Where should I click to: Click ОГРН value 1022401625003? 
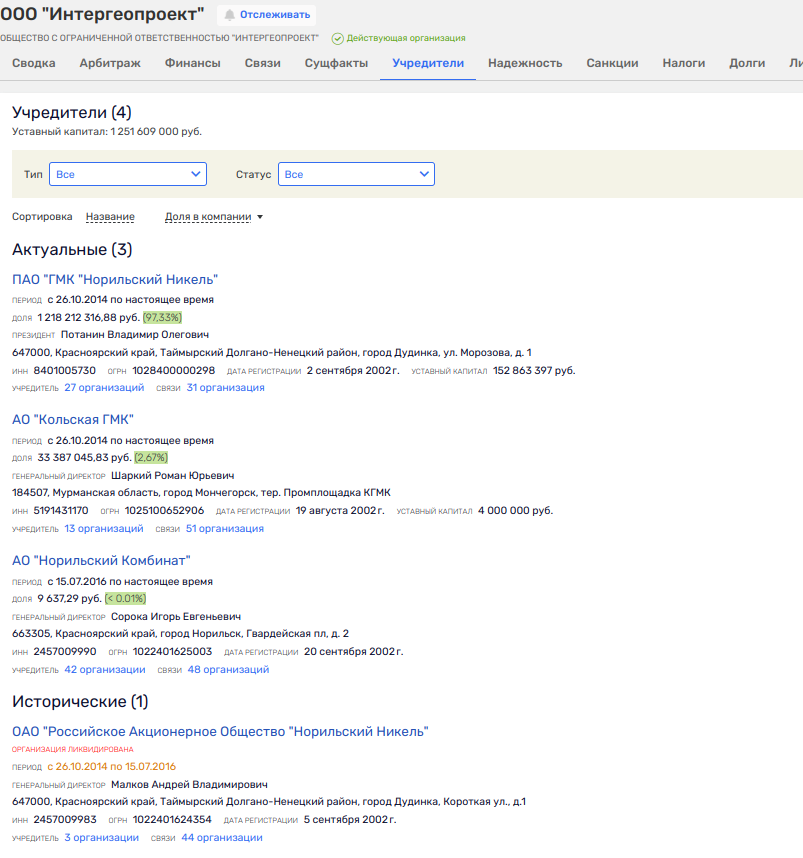(172, 652)
